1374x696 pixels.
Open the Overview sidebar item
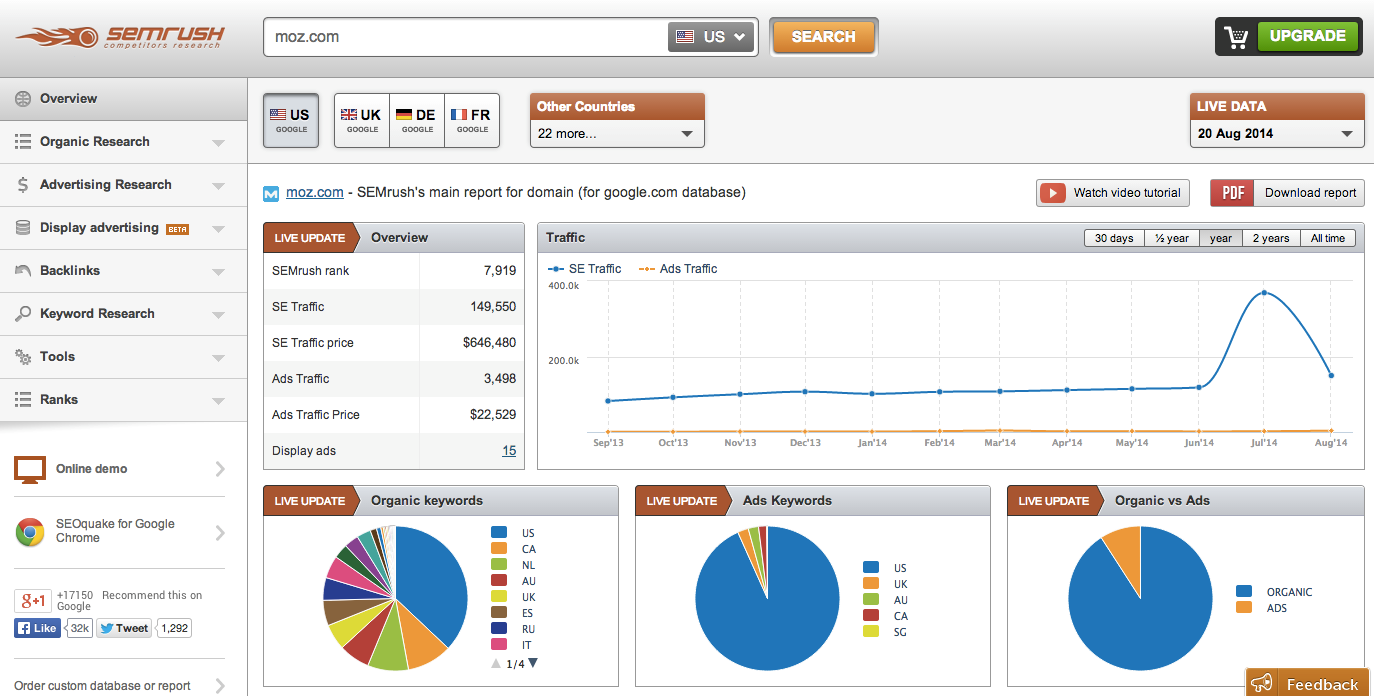123,99
